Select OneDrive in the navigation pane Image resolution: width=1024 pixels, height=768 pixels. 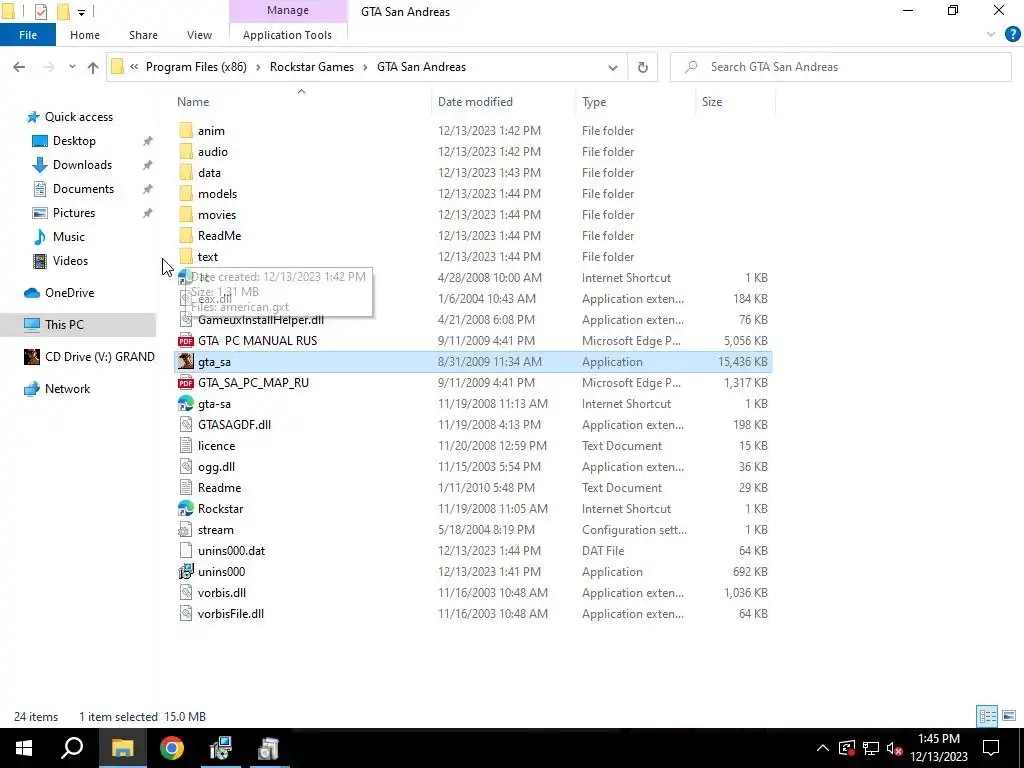click(69, 293)
